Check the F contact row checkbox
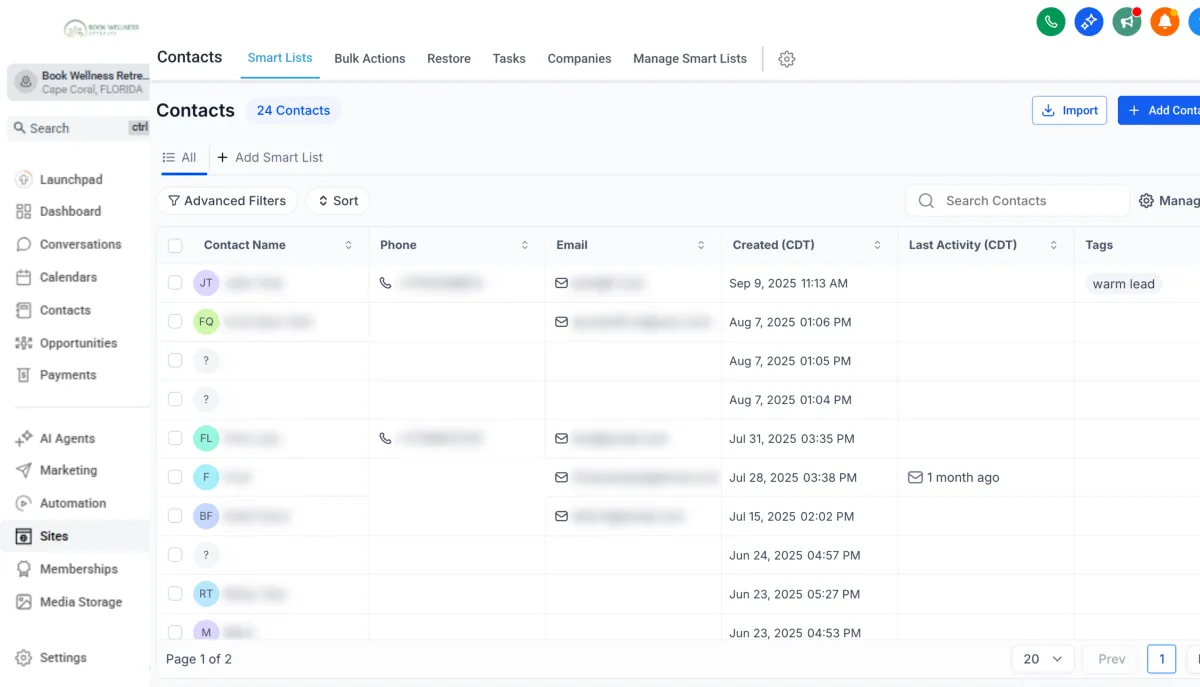The height and width of the screenshot is (687, 1200). point(175,477)
